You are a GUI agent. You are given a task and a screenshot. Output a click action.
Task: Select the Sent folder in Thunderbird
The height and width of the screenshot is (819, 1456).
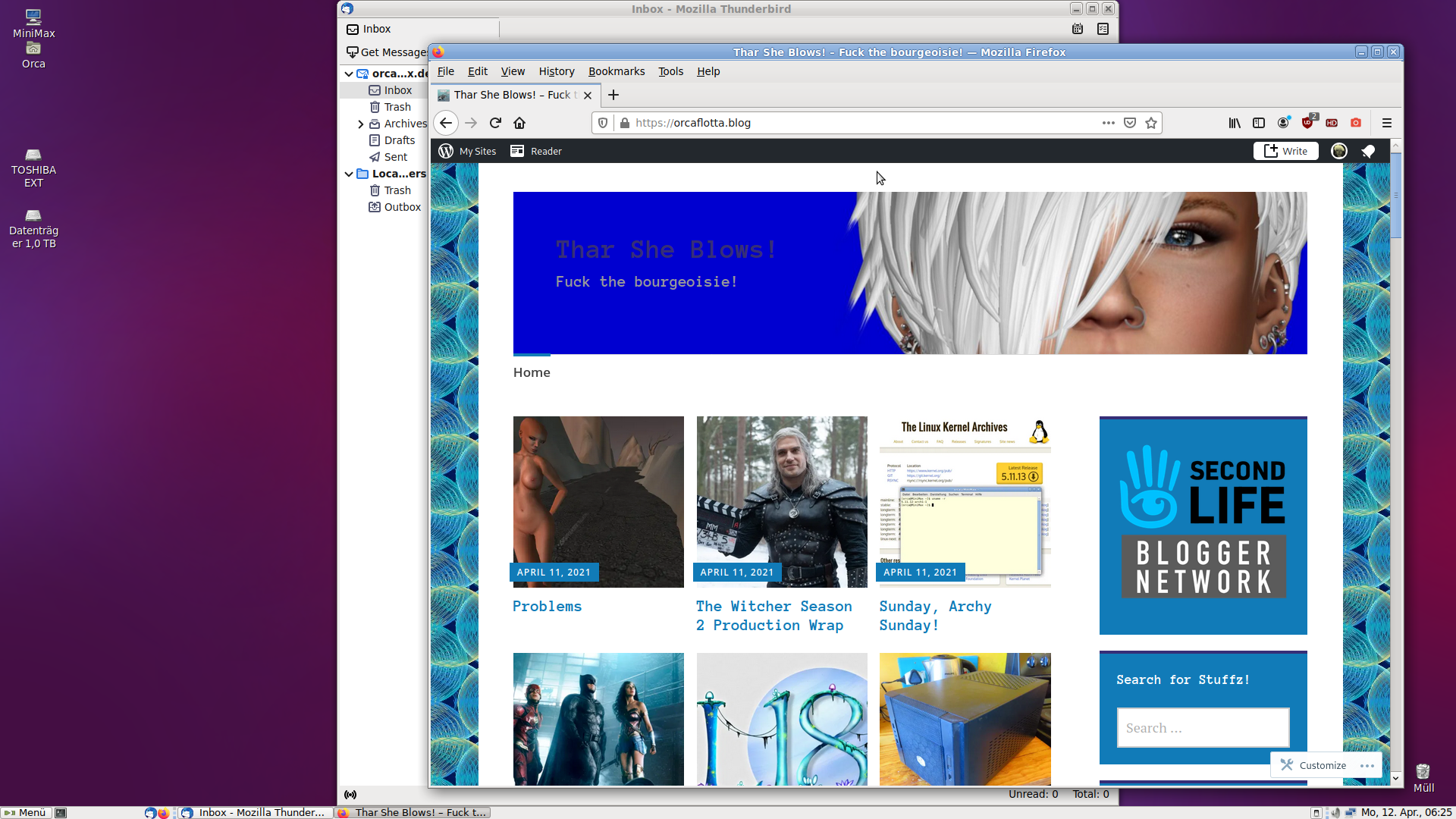[x=388, y=157]
